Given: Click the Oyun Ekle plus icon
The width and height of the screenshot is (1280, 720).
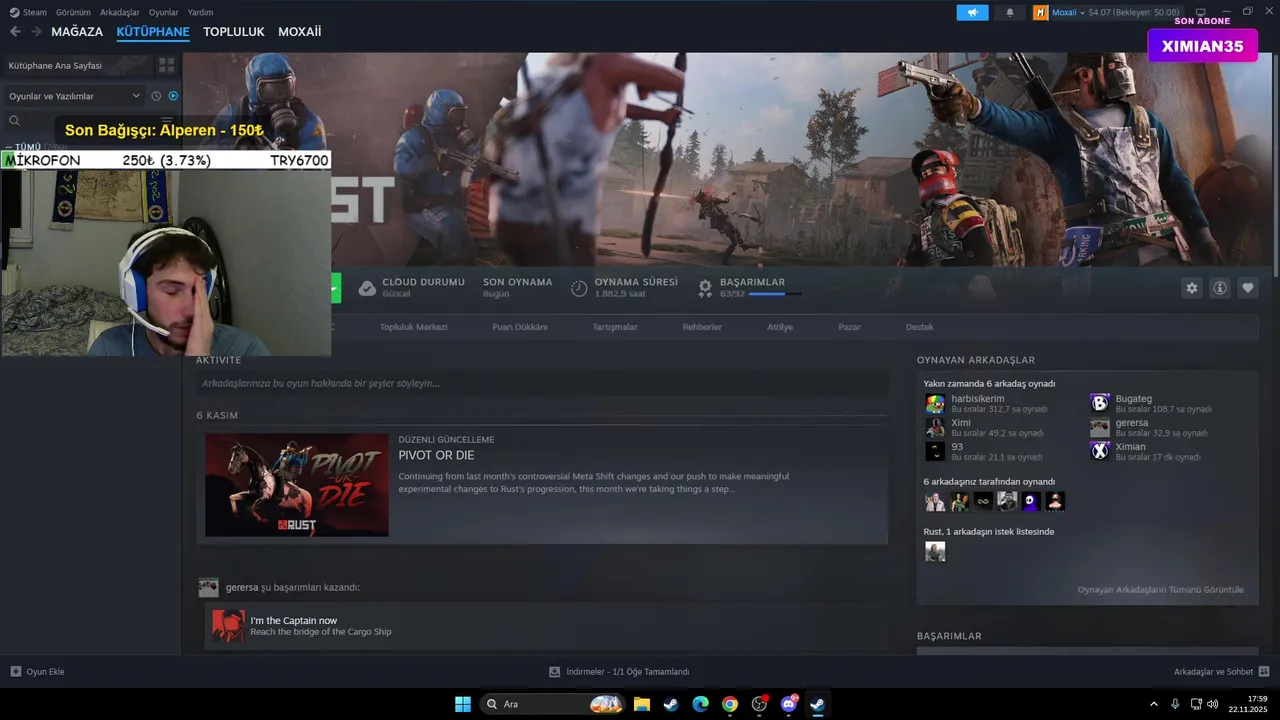Looking at the screenshot, I should click(x=15, y=672).
